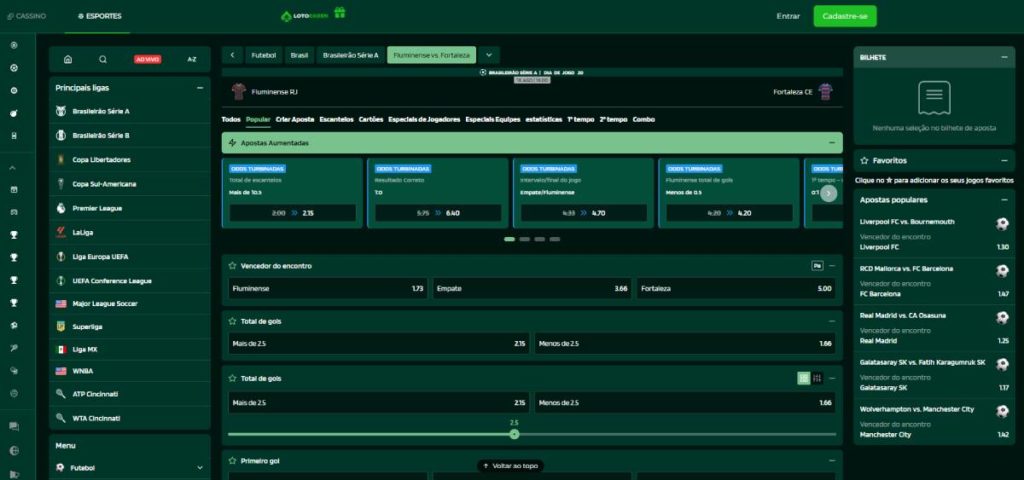Switch to the Todos tab
This screenshot has height=480, width=1024.
(x=231, y=120)
